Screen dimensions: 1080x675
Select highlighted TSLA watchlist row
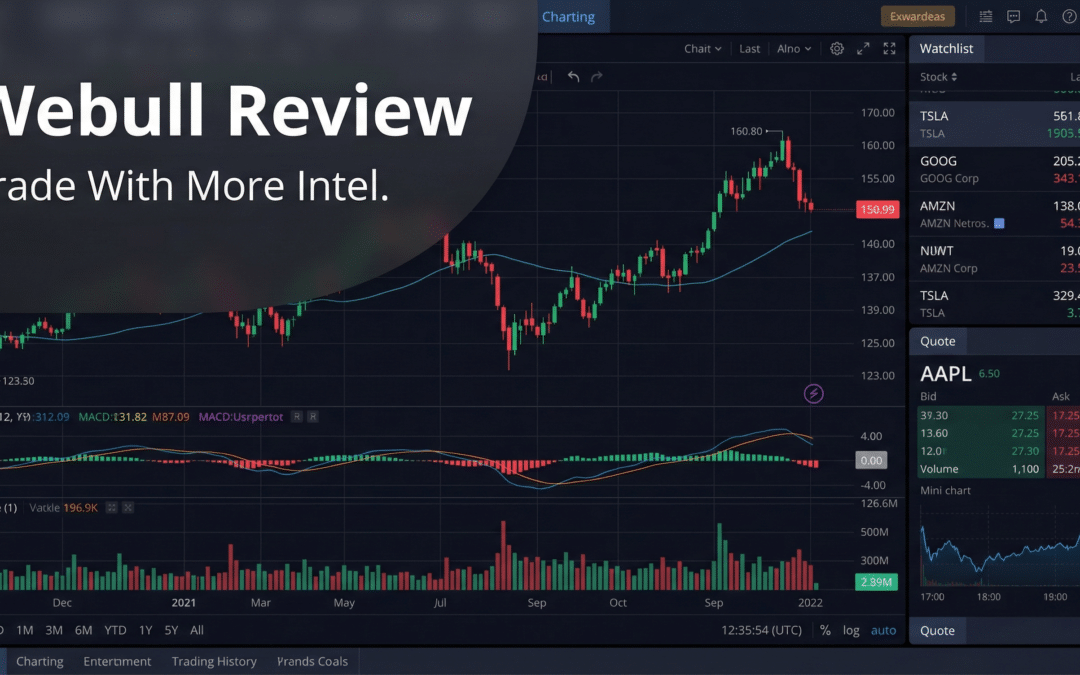coord(995,124)
